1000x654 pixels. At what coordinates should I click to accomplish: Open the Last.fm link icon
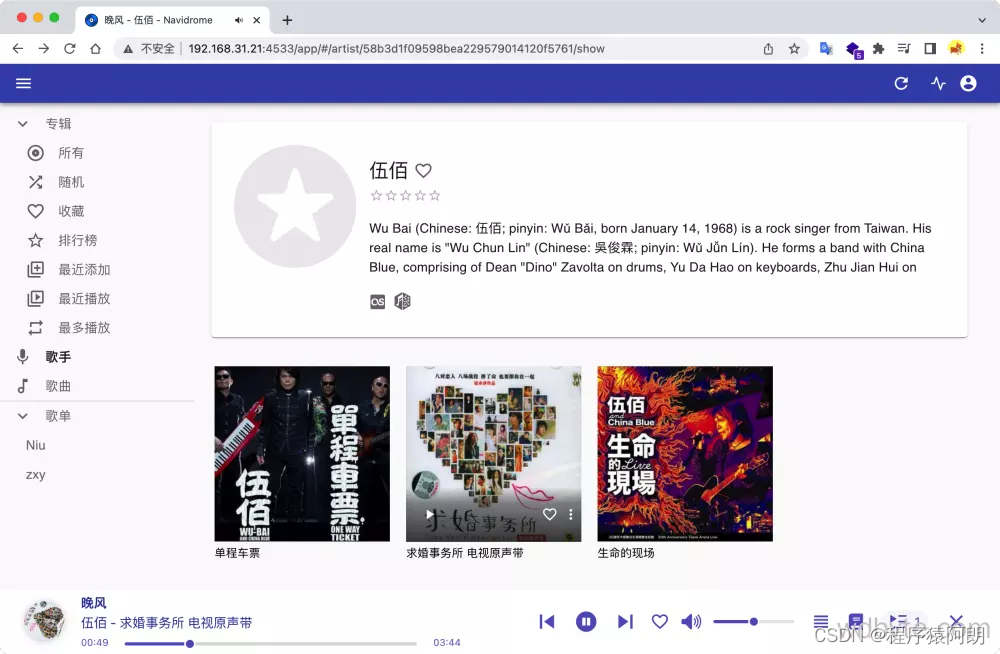[x=378, y=302]
